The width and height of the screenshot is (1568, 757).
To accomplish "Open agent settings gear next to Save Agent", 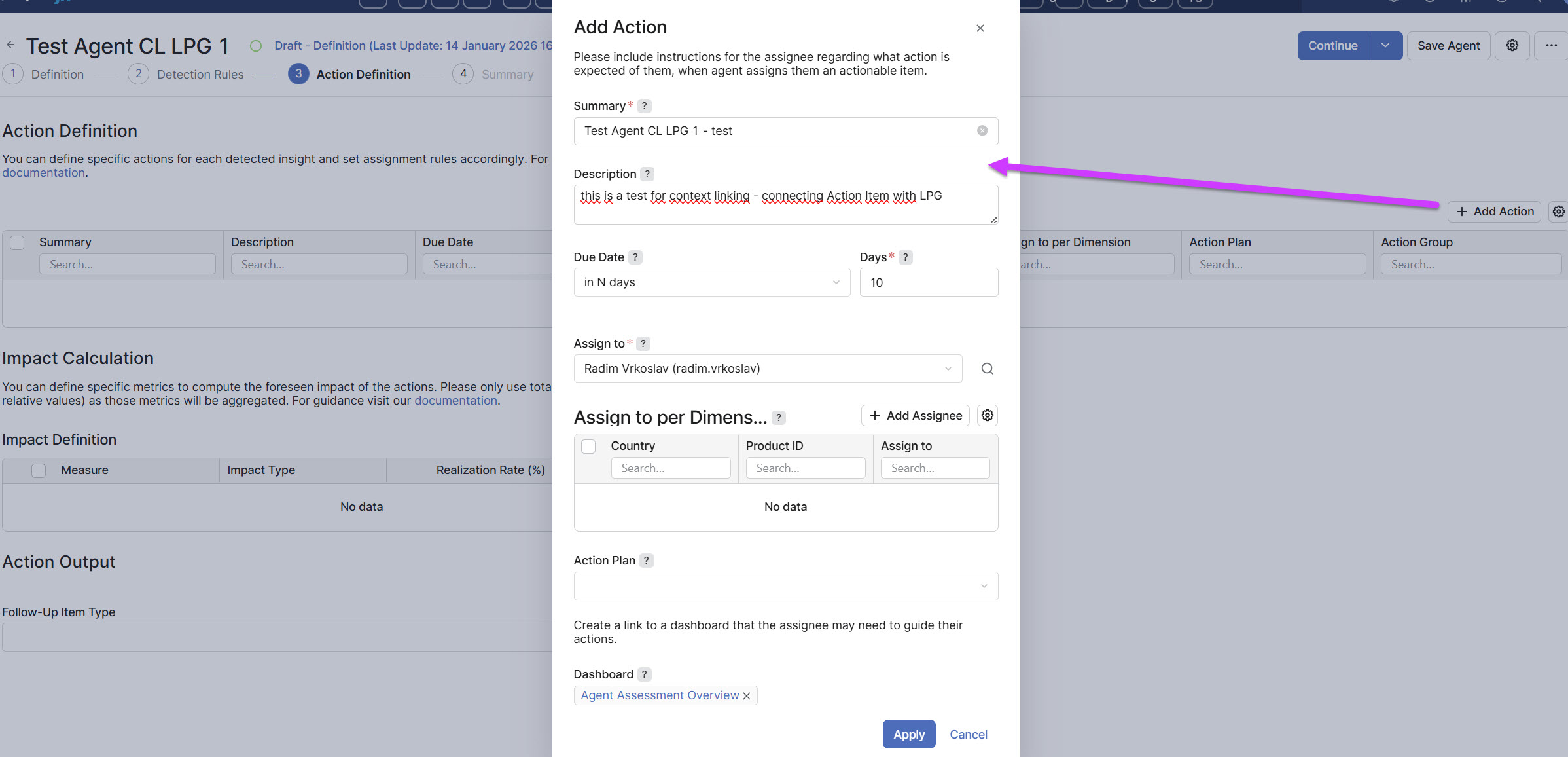I will click(x=1512, y=45).
